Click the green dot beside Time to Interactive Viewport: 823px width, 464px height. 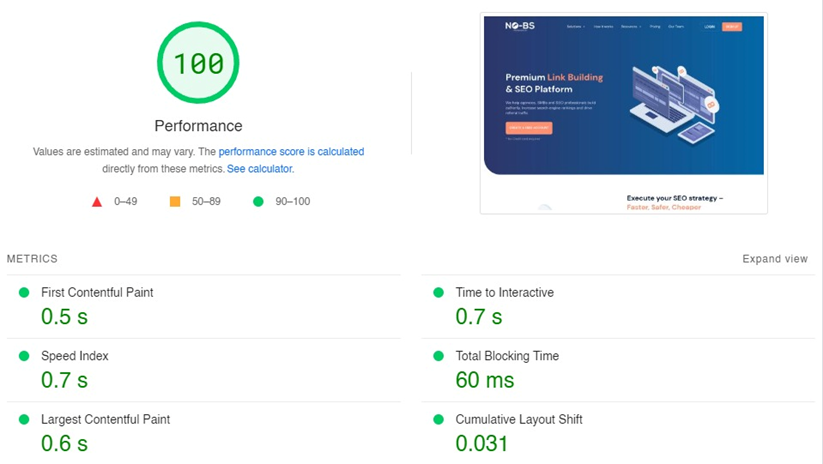tap(438, 293)
